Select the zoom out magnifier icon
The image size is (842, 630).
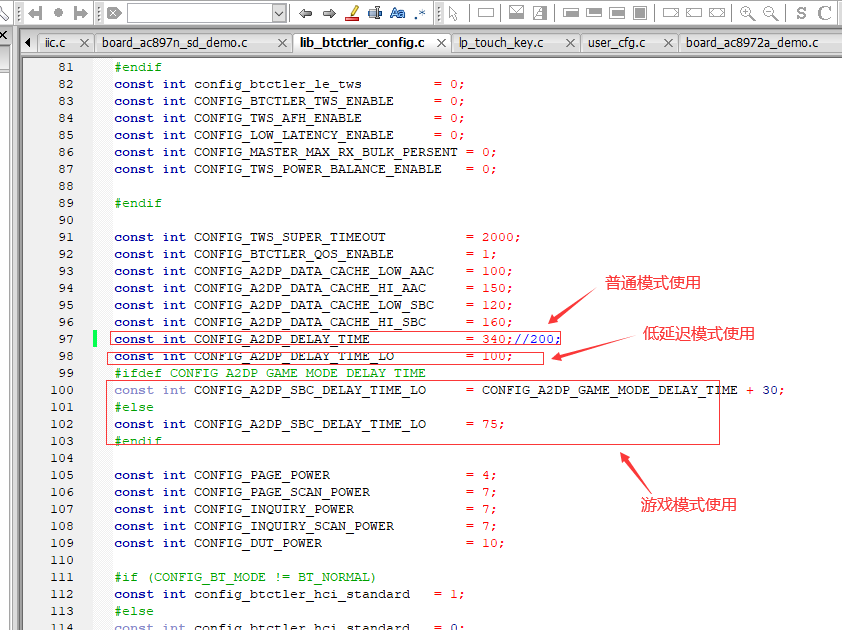click(771, 13)
